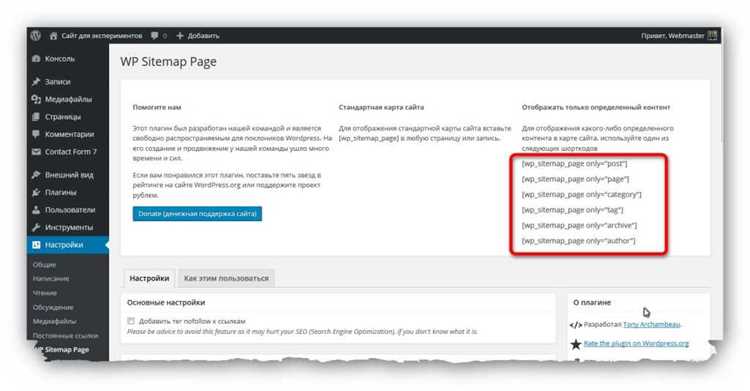Open the Tony Archambeau developer link

[x=651, y=324]
